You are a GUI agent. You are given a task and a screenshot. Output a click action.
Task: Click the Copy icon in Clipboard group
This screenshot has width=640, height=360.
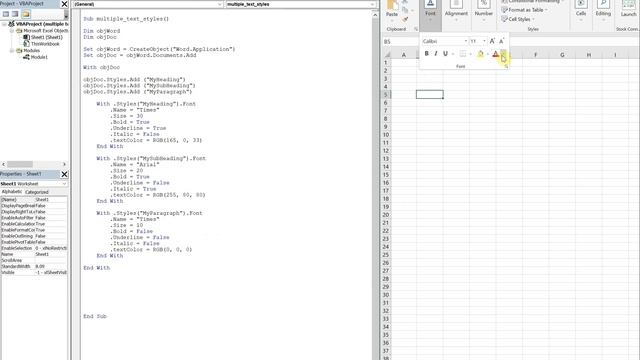pyautogui.click(x=405, y=10)
